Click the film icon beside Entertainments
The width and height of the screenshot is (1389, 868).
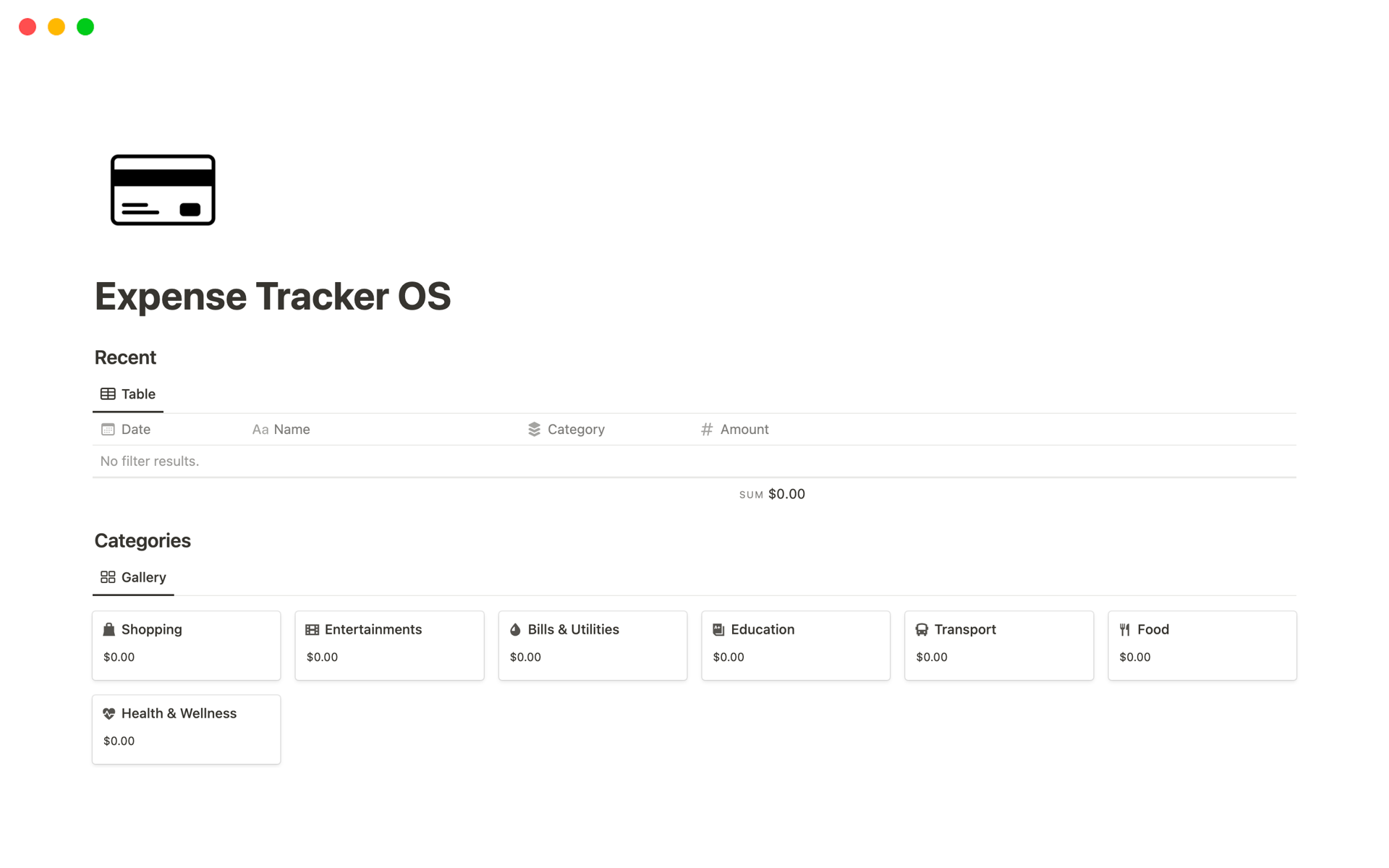312,629
